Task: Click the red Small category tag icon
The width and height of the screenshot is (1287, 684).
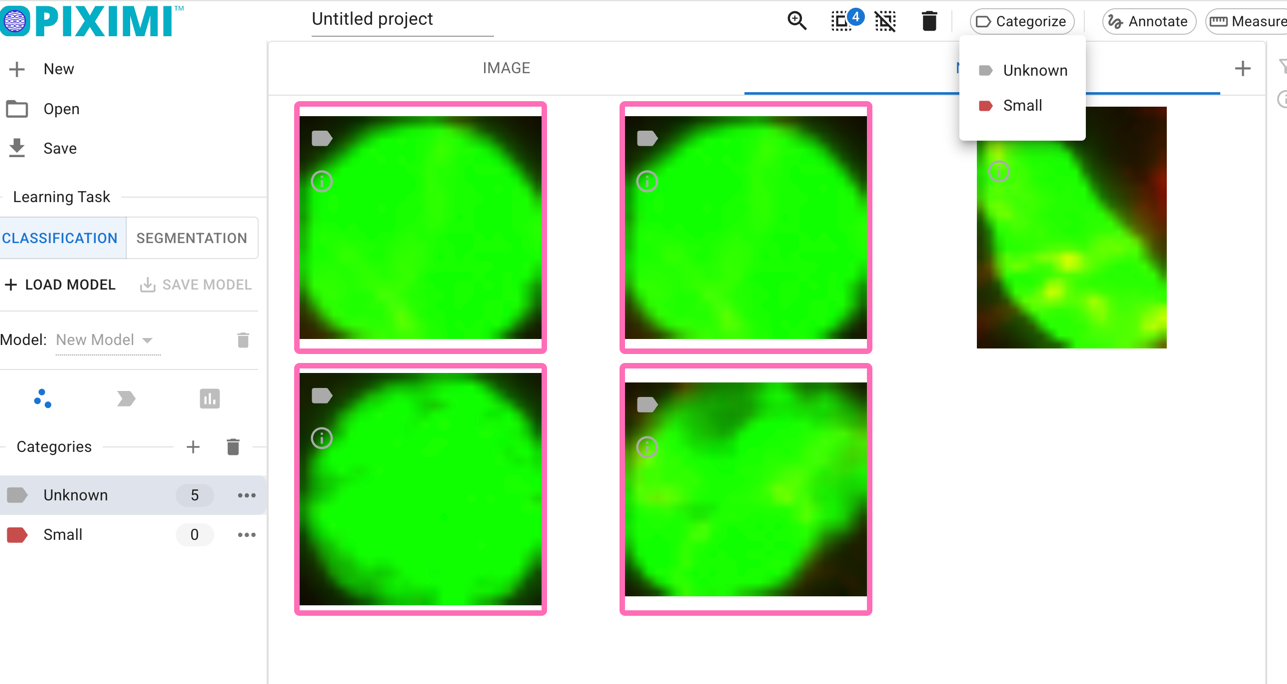Action: point(17,535)
